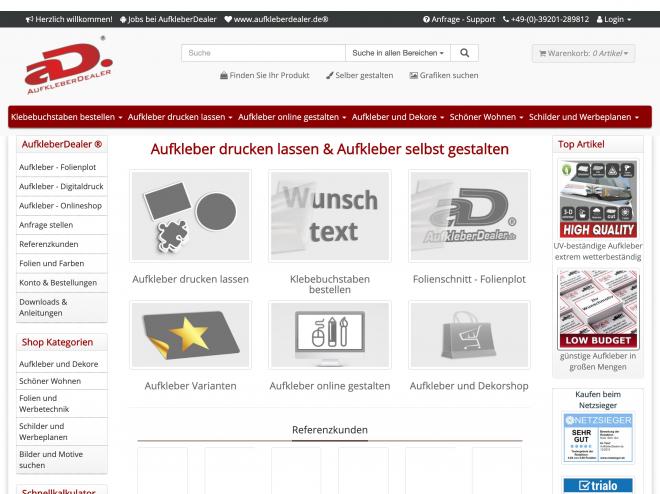Screen dimensions: 660x494
Task: Expand Schöner Wohnen nav menu
Action: (486, 117)
